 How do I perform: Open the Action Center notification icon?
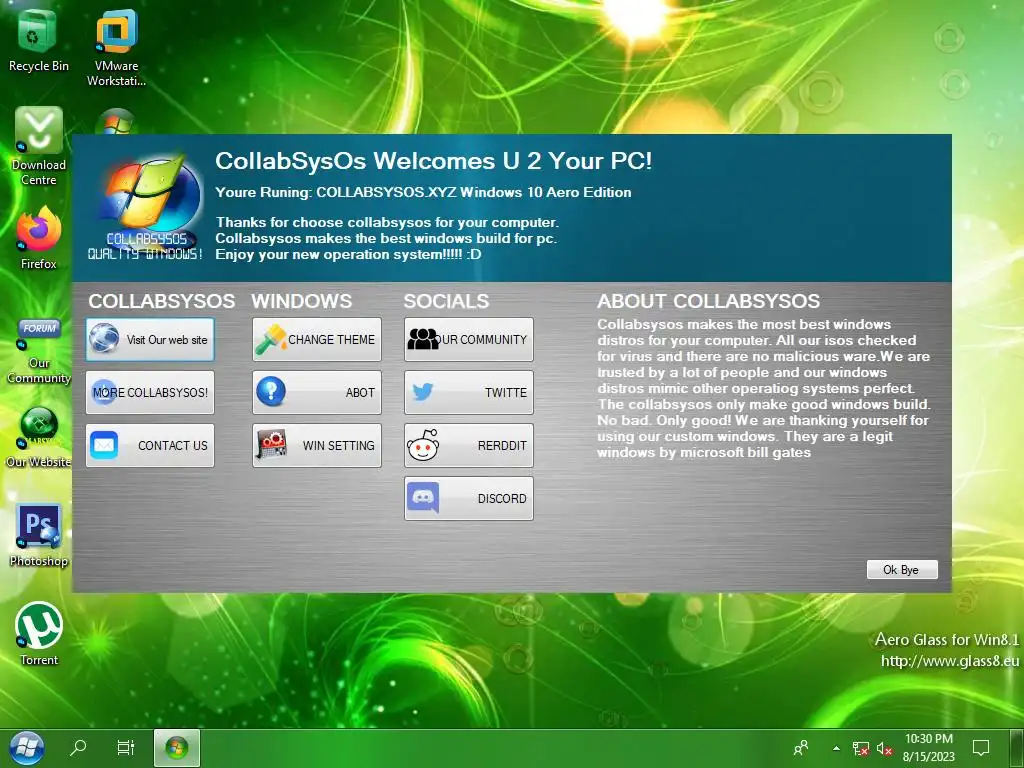coord(981,748)
